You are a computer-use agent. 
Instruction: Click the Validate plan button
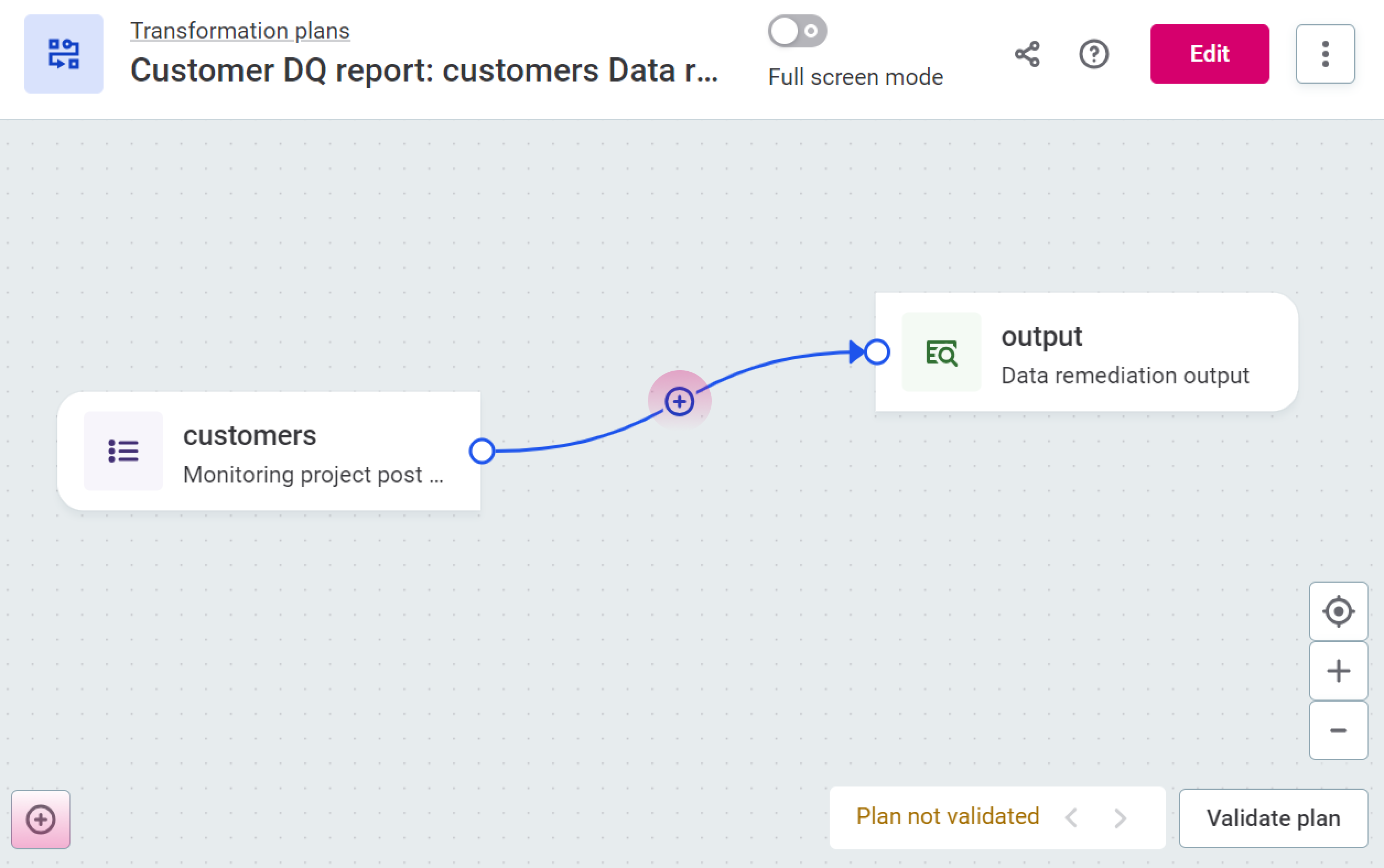click(1273, 818)
